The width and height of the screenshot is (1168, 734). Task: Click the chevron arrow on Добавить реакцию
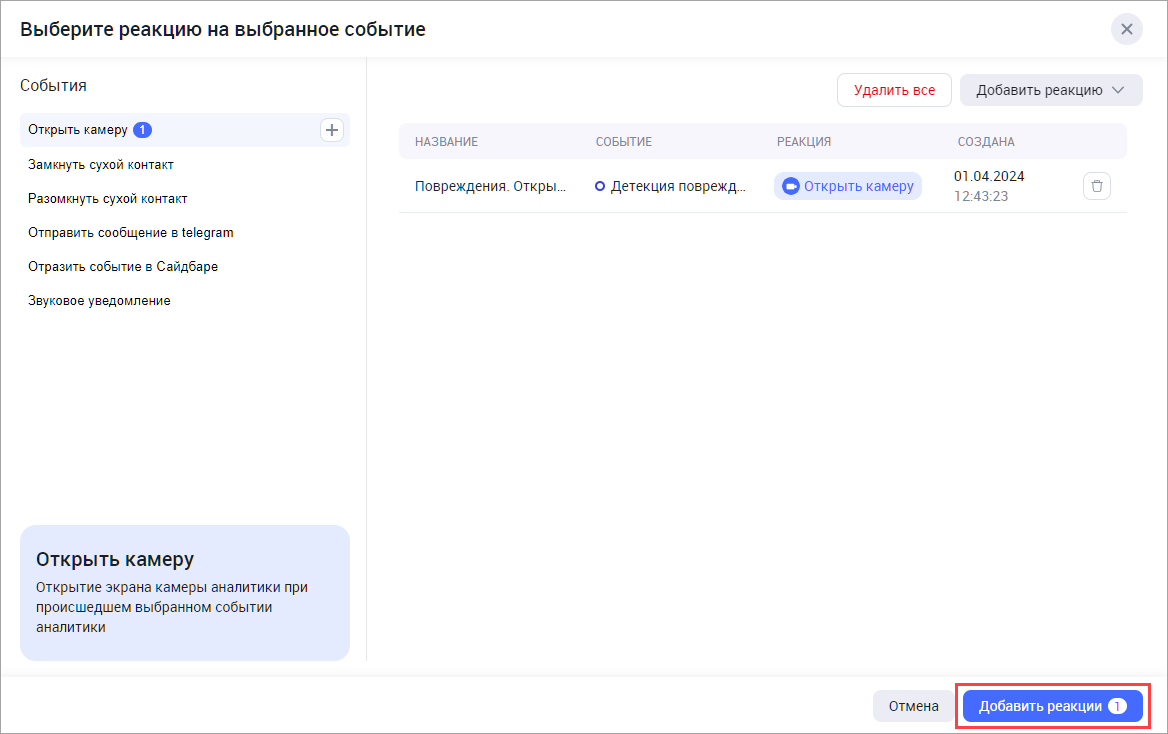point(1118,90)
